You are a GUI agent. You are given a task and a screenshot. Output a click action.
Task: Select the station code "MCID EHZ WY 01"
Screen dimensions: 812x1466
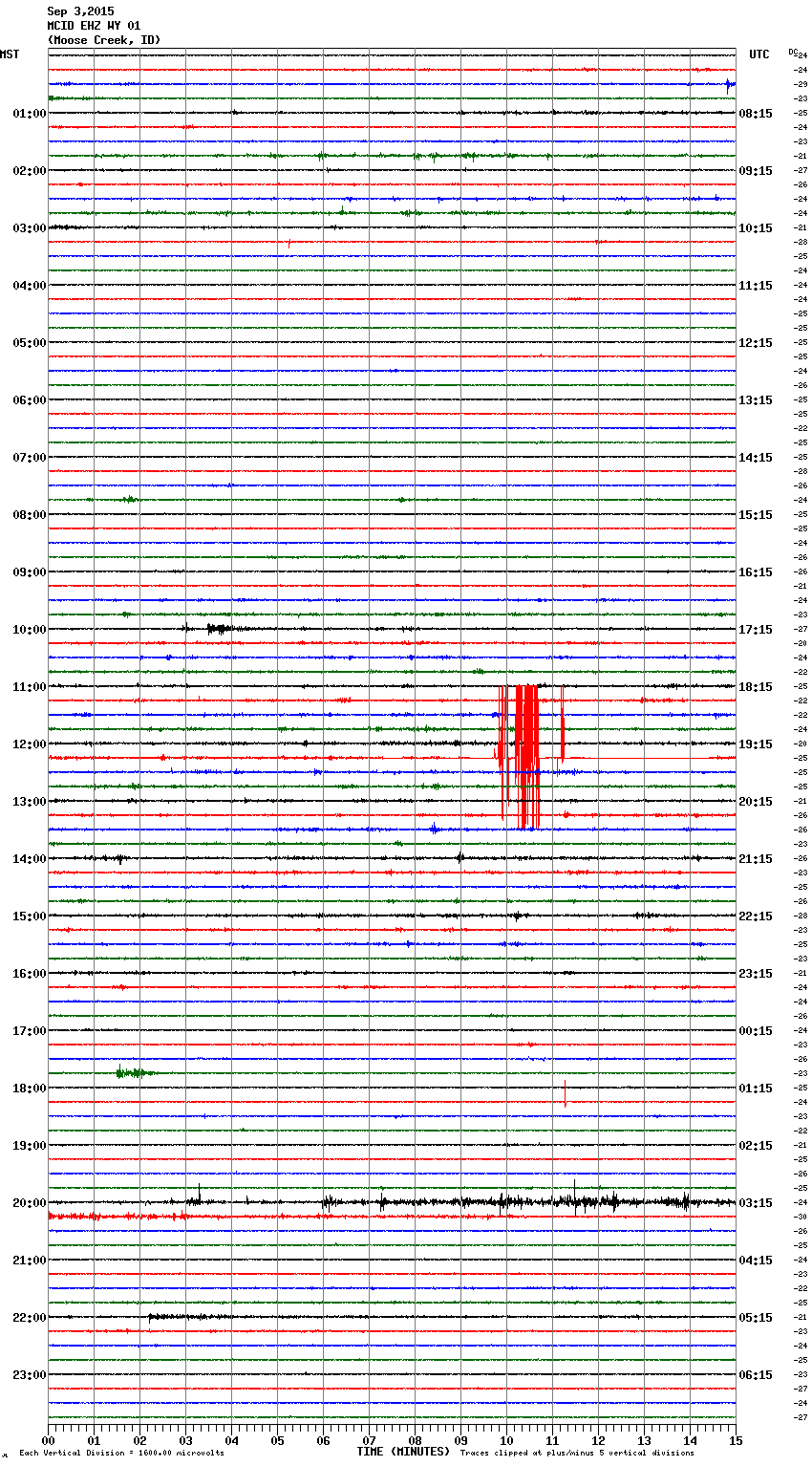[94, 26]
